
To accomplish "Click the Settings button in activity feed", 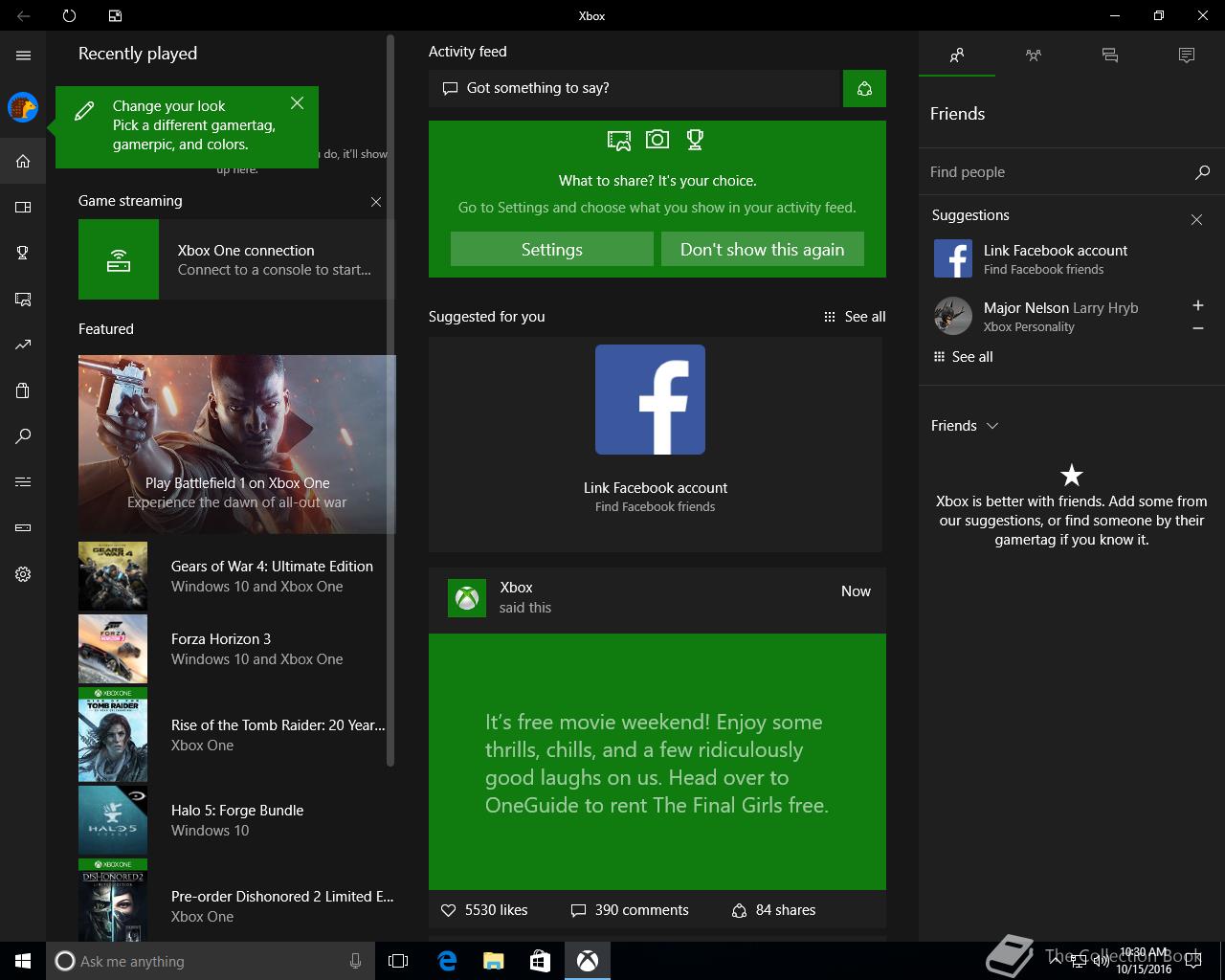I will coord(552,249).
